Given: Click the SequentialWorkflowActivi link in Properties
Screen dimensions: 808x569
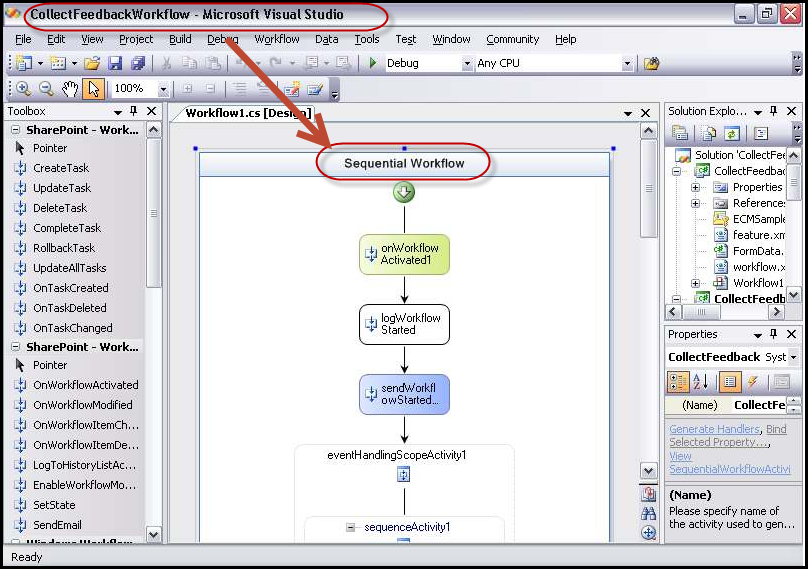Looking at the screenshot, I should [730, 469].
